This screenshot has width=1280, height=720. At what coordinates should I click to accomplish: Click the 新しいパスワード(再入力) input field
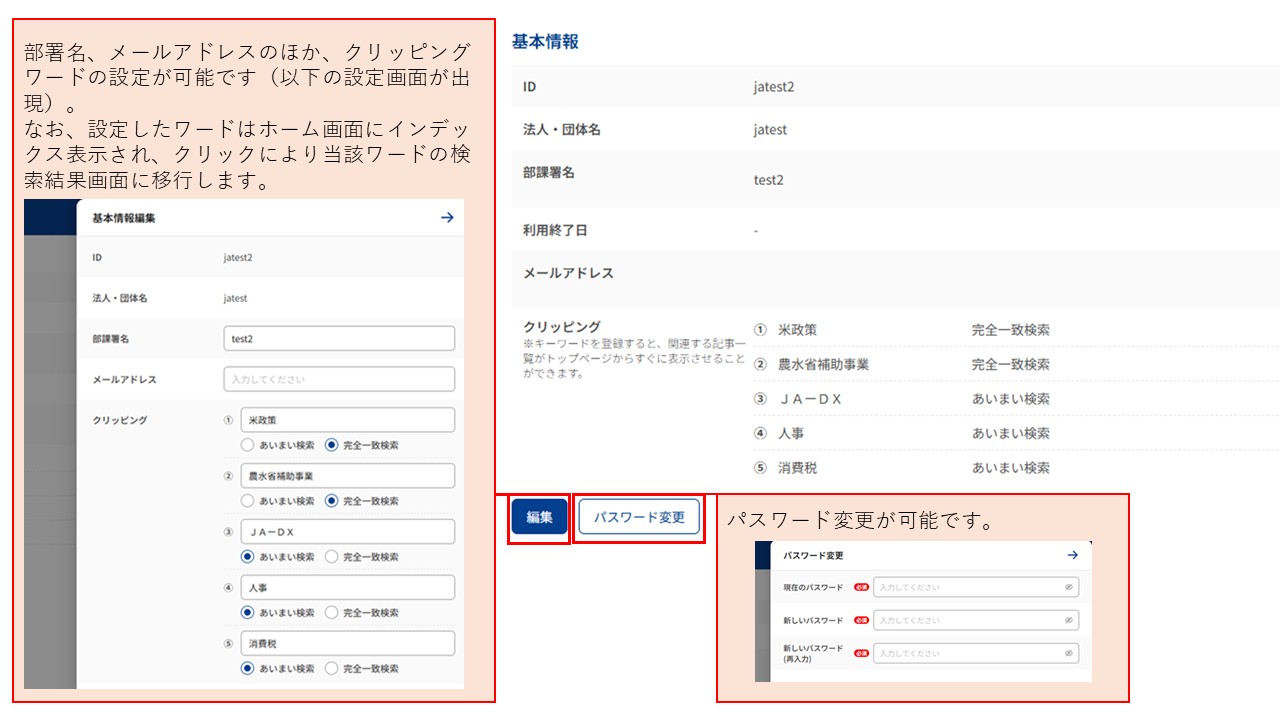[976, 653]
